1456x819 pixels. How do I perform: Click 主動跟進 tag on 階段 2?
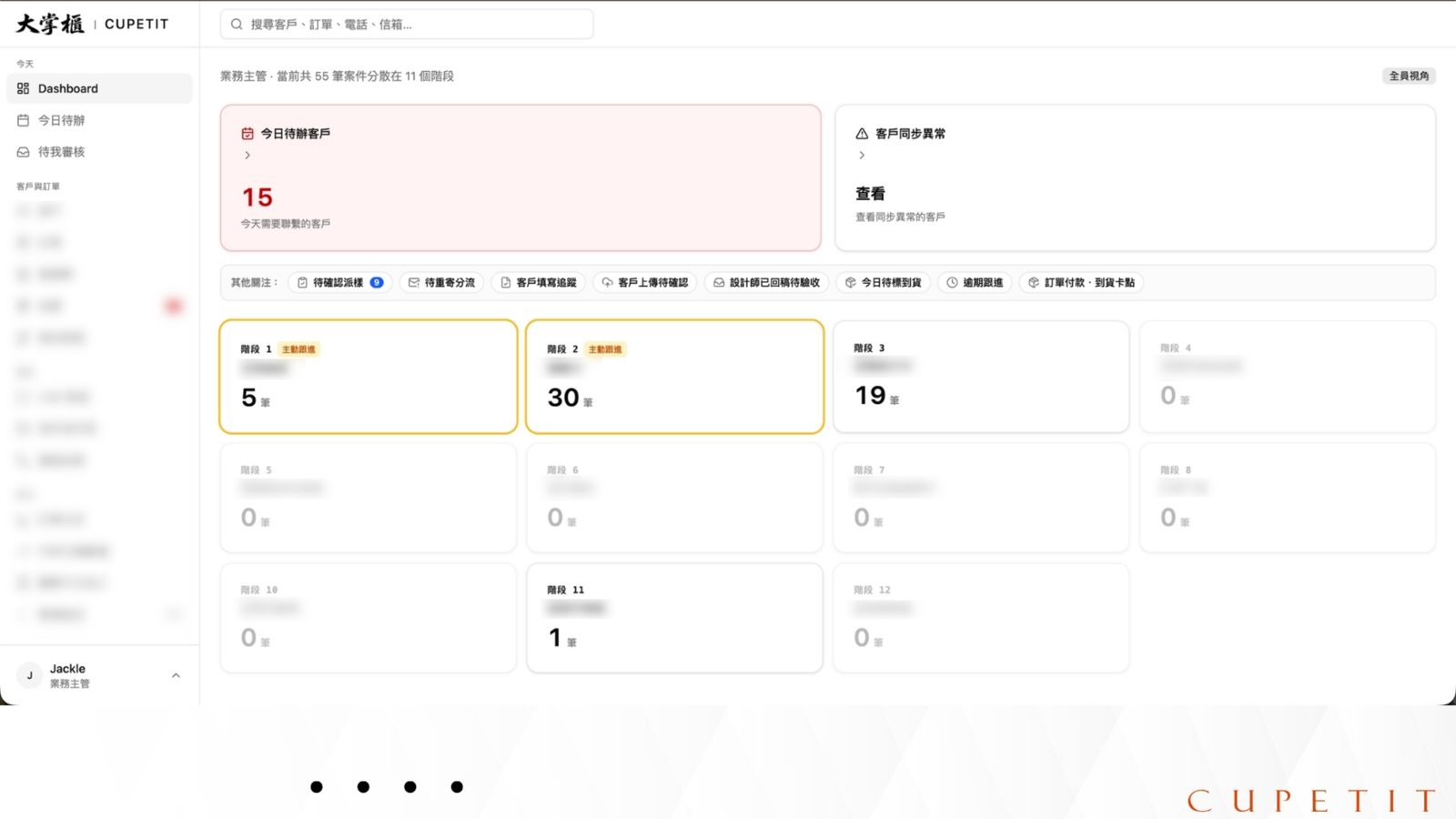coord(605,349)
